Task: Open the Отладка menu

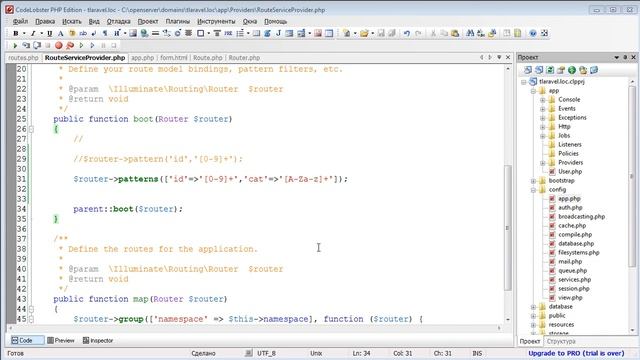Action: tap(118, 21)
